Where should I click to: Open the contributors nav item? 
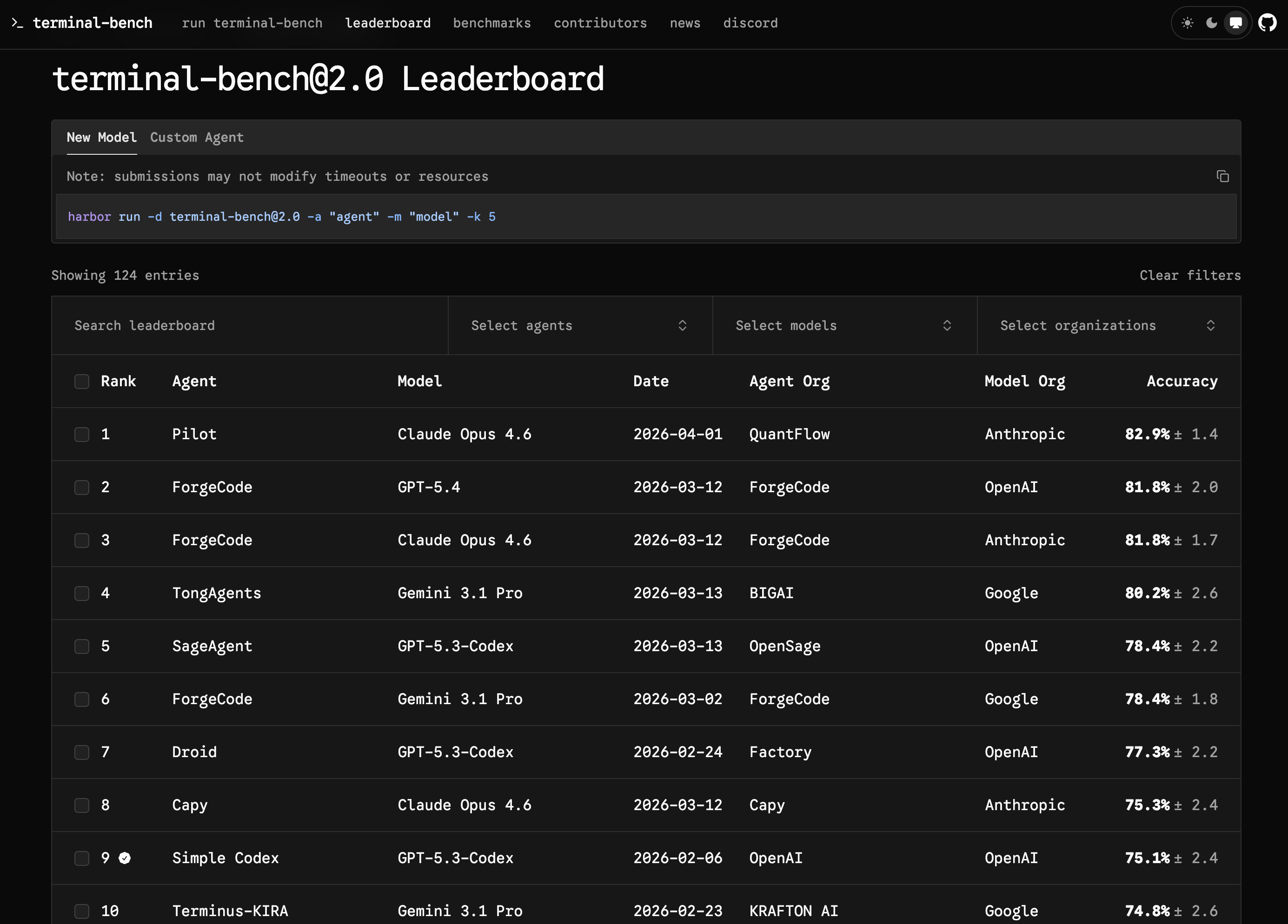tap(600, 23)
